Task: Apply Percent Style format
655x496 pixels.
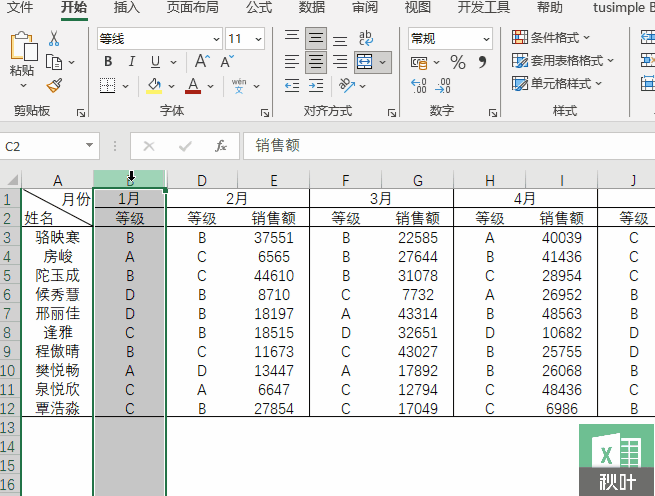Action: [458, 63]
